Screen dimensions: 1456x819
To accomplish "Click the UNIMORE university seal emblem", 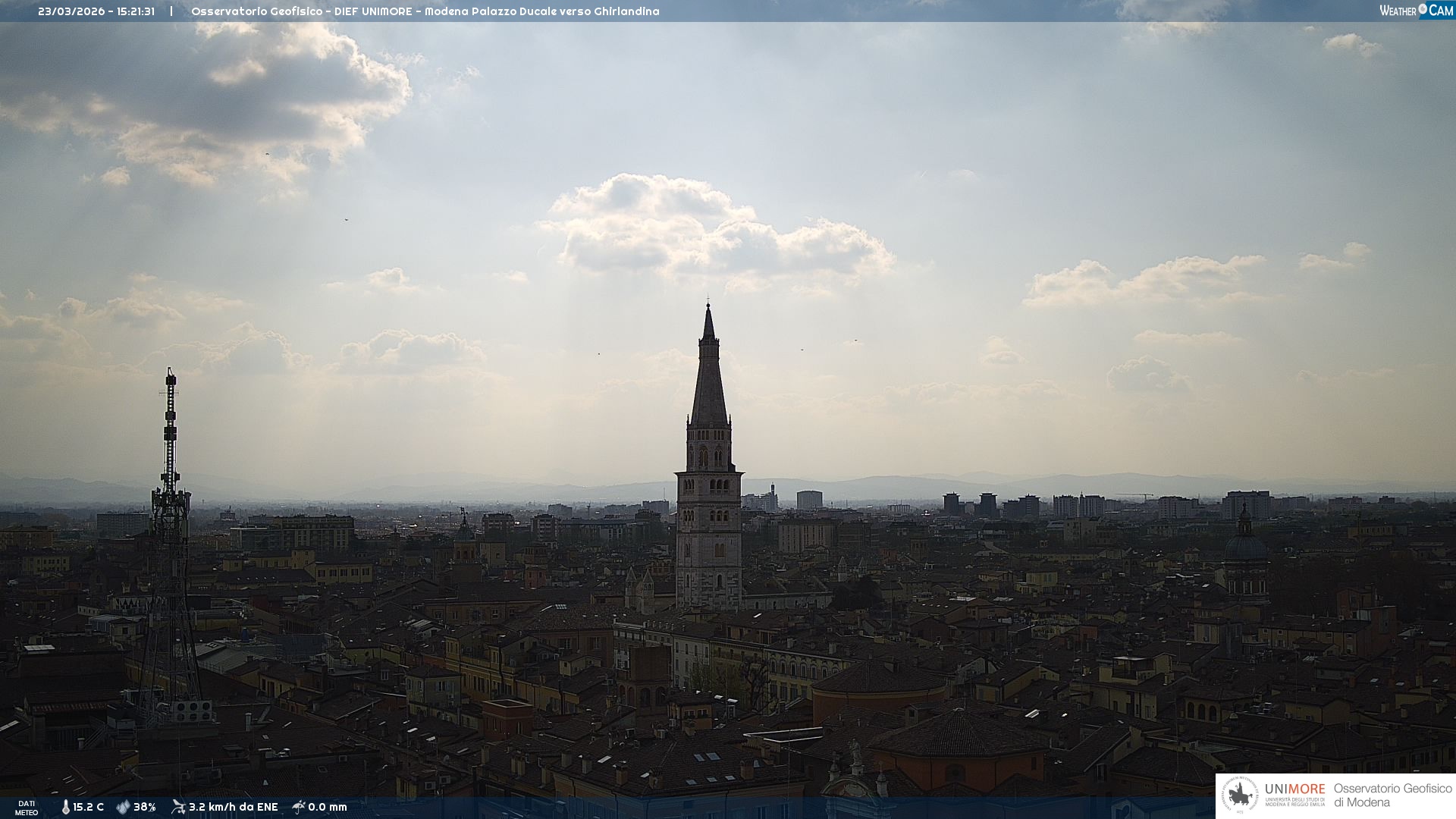I will 1241,795.
